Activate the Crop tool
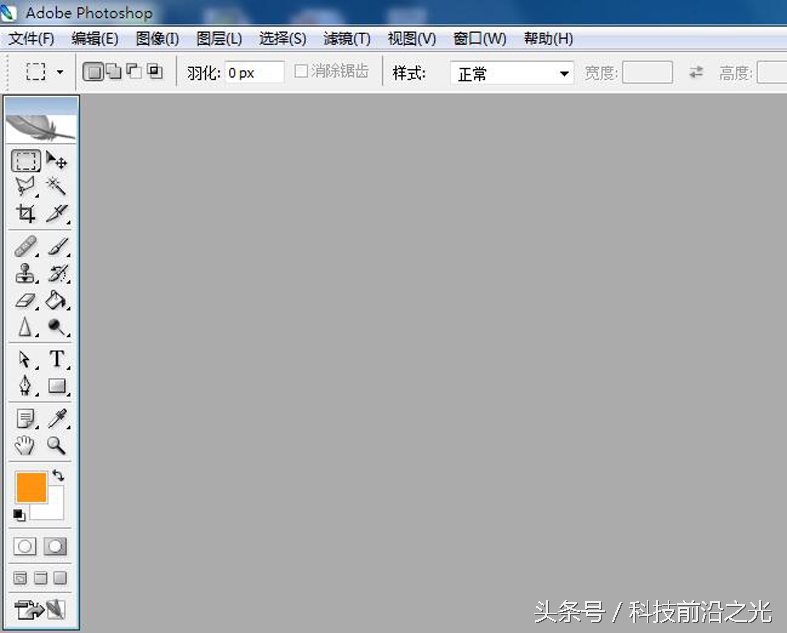The width and height of the screenshot is (787, 633). [26, 213]
